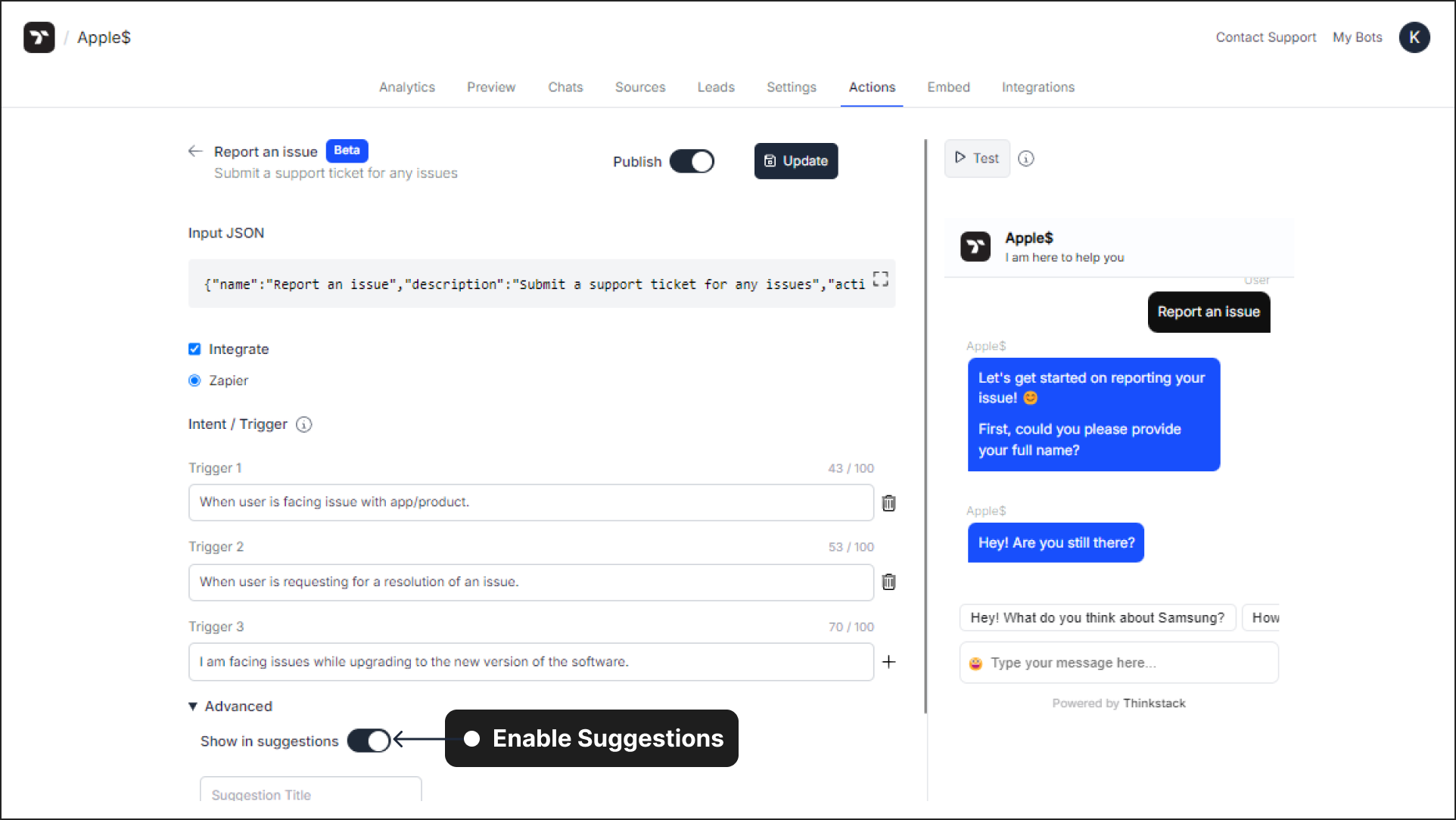Open the Contact Support link
Image resolution: width=1456 pixels, height=820 pixels.
[x=1265, y=37]
